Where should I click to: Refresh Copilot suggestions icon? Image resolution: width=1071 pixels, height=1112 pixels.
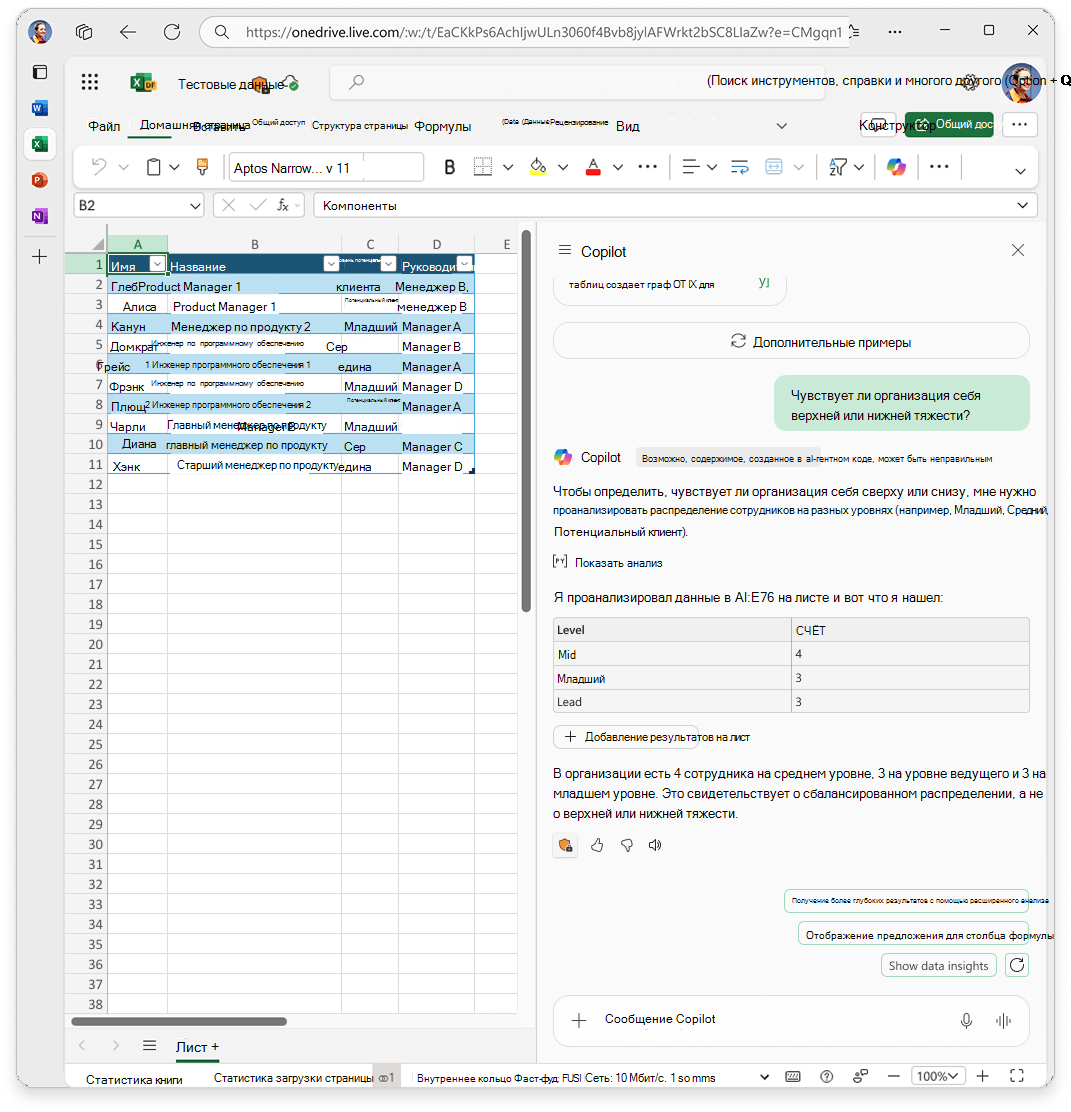pyautogui.click(x=1017, y=965)
